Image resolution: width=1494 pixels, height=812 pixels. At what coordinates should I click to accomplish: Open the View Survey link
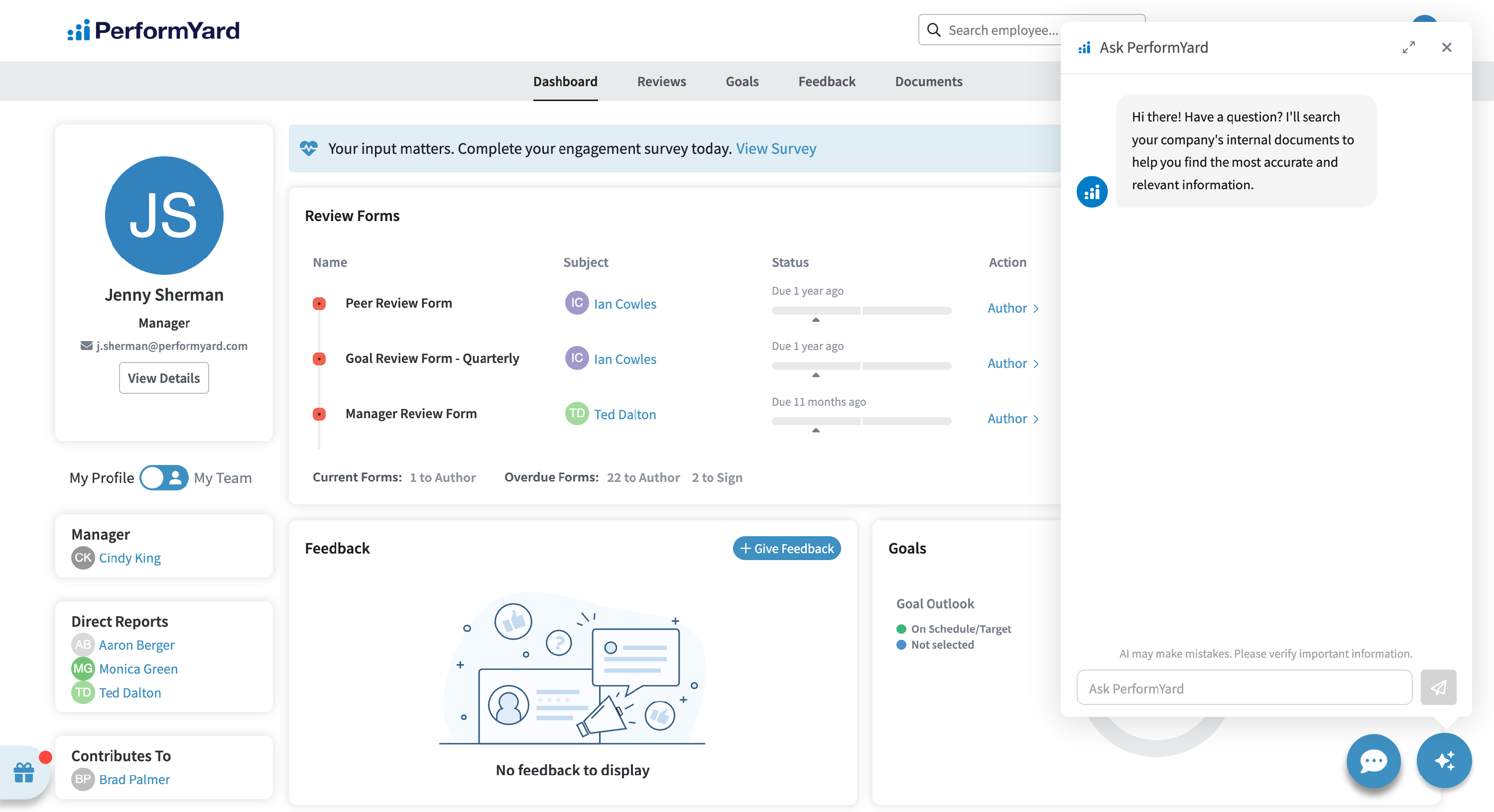tap(775, 148)
